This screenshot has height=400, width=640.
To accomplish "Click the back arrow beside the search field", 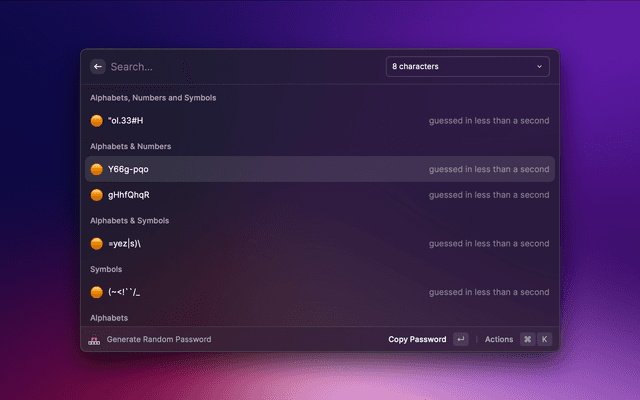I will [98, 67].
